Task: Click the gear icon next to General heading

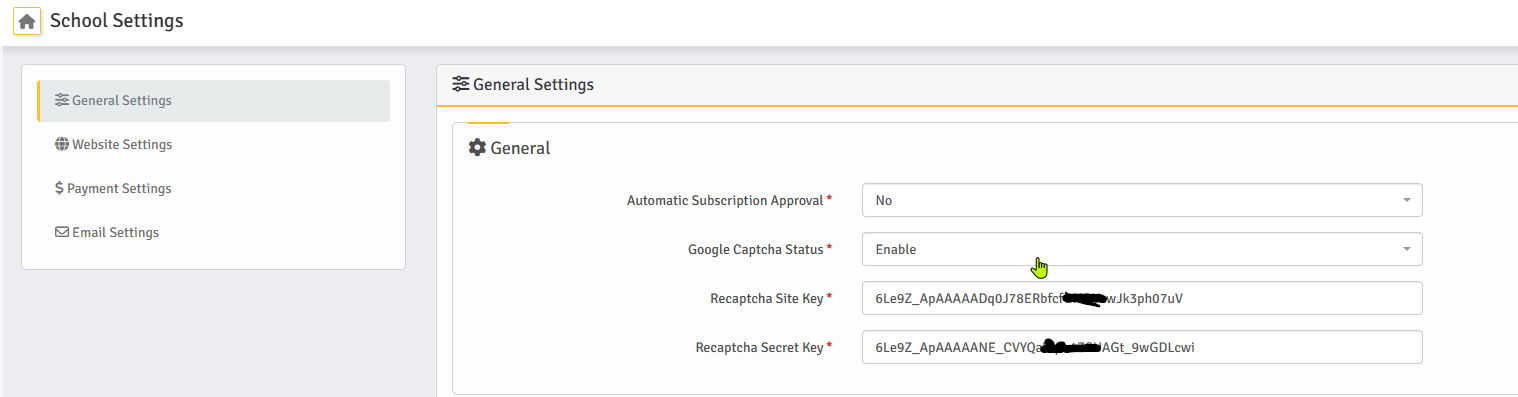Action: click(477, 147)
